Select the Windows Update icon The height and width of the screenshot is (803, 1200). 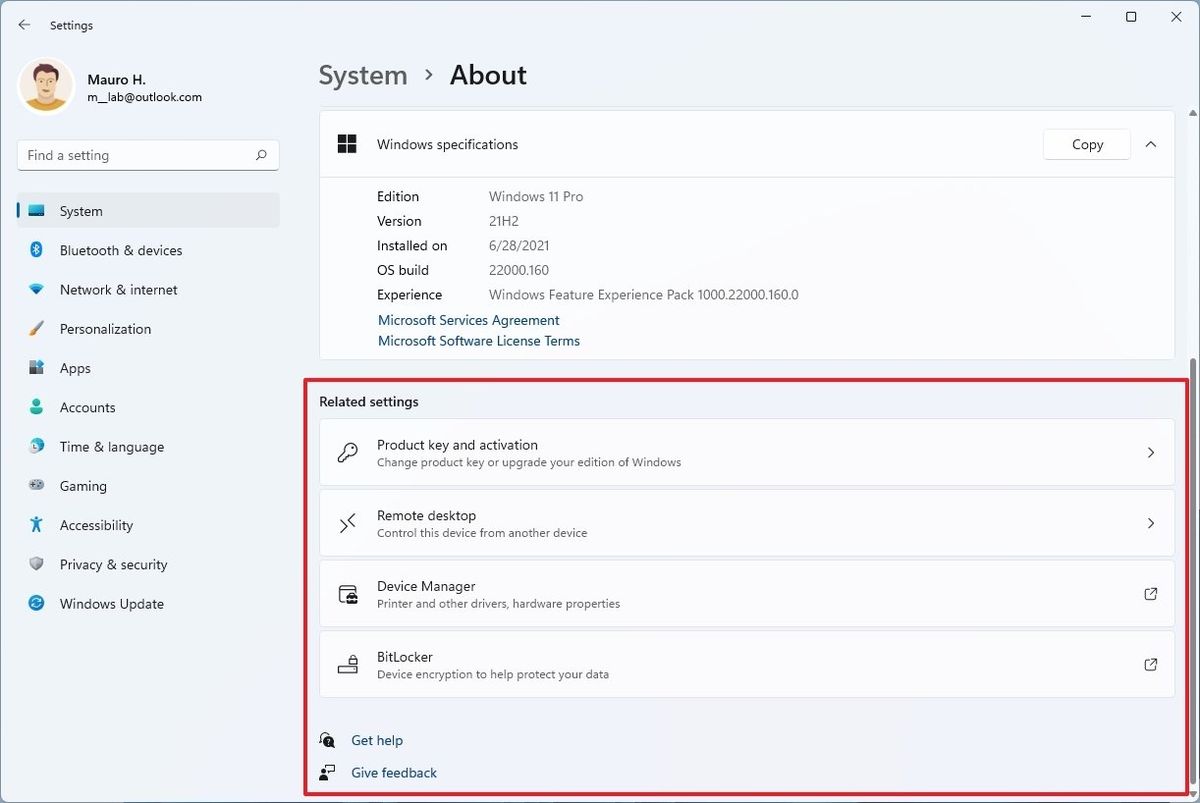(x=37, y=604)
